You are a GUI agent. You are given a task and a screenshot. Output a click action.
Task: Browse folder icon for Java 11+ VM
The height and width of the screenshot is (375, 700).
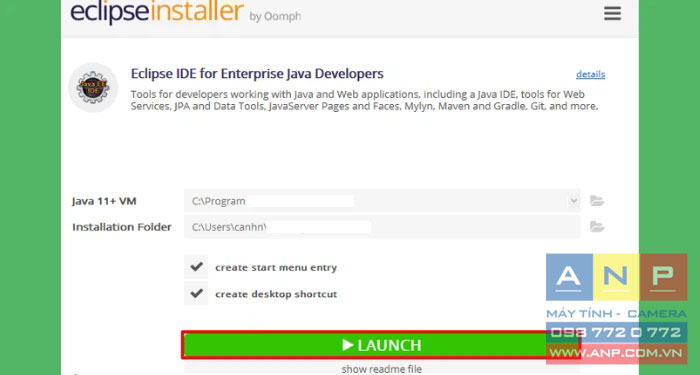[597, 201]
